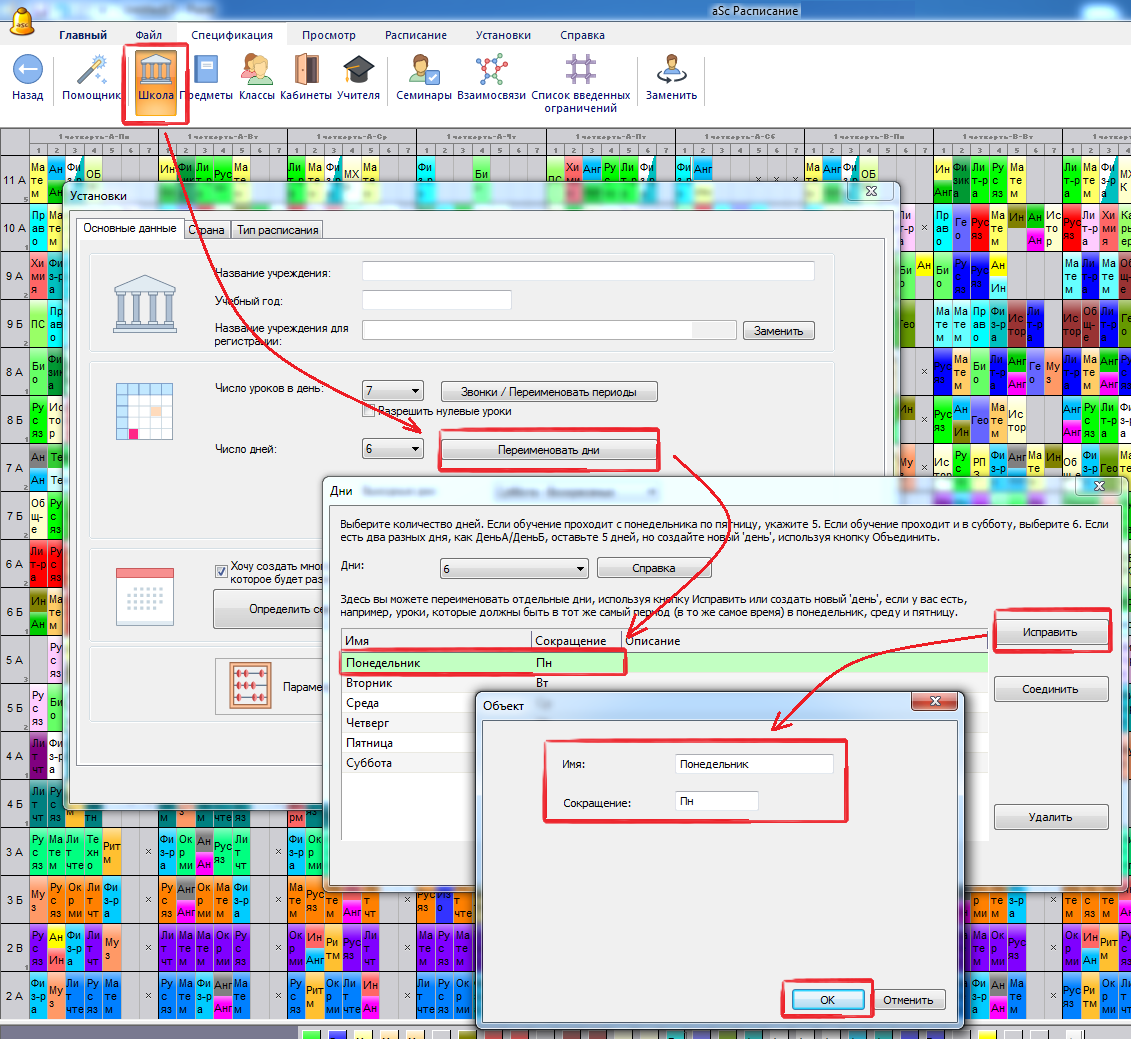Toggle the Хочу создать checkbox

[221, 571]
